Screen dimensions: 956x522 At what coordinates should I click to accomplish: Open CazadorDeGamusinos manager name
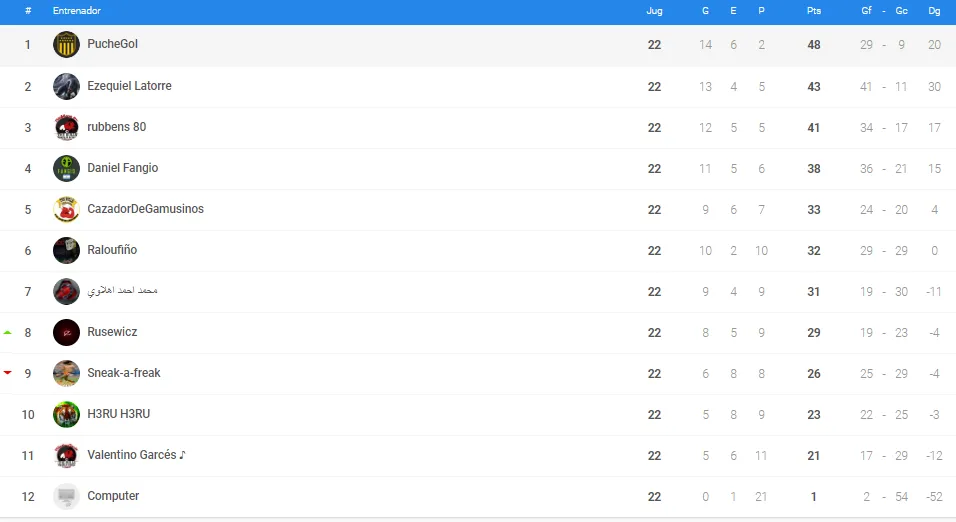(145, 209)
